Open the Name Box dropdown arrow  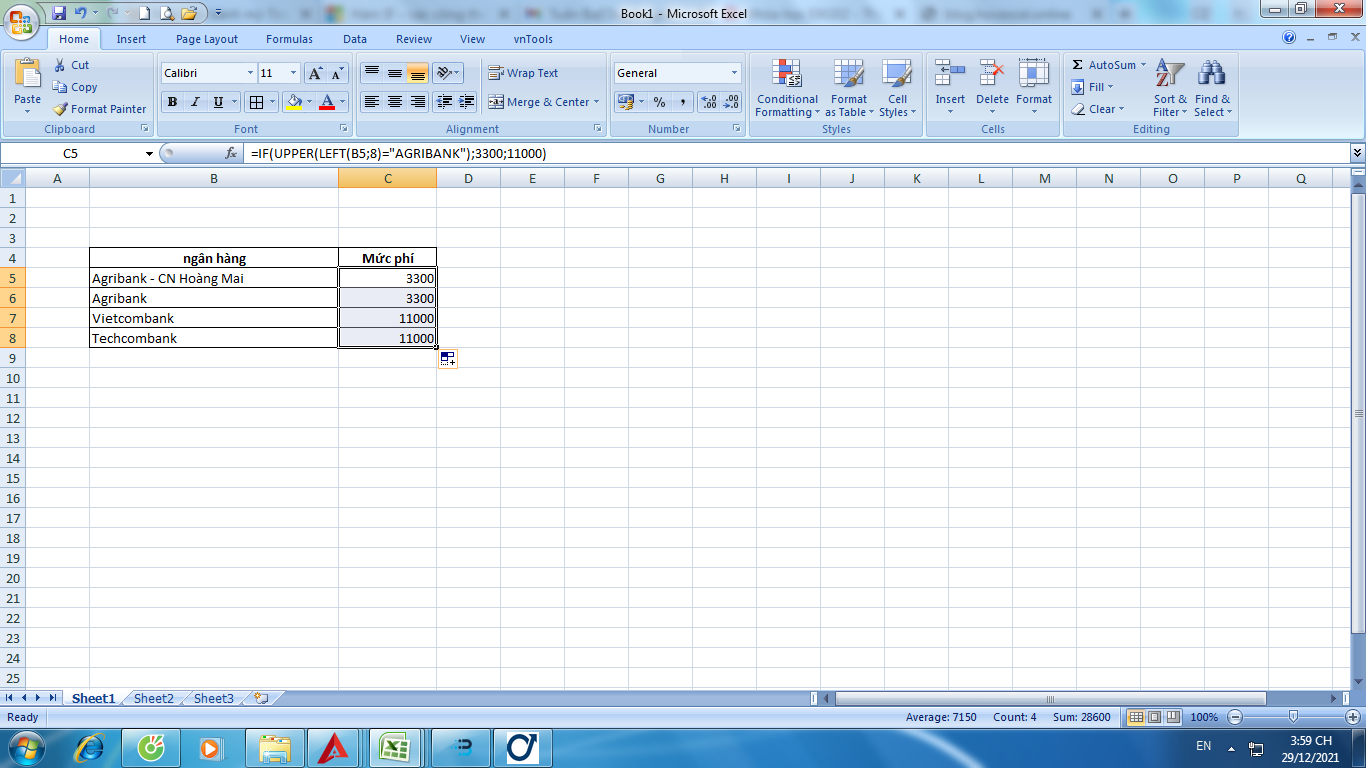point(149,153)
